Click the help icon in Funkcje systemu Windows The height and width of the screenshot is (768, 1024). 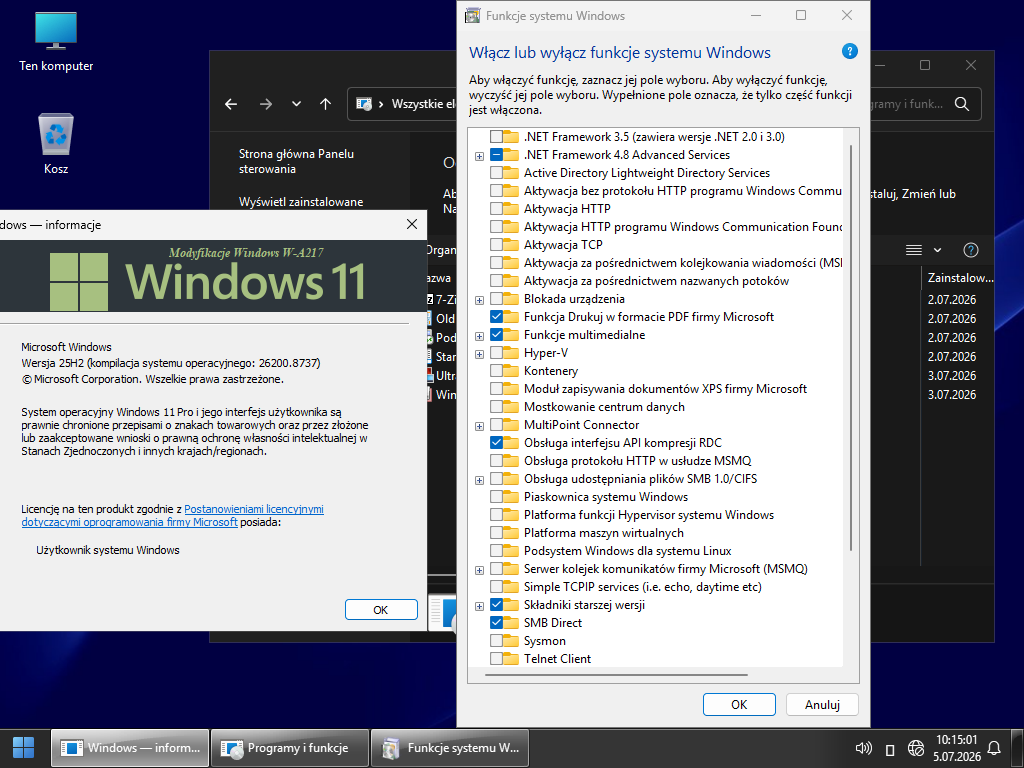tap(849, 52)
